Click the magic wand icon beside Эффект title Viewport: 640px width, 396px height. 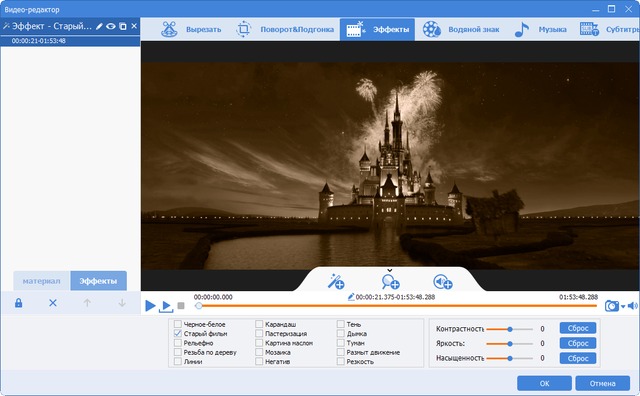click(6, 26)
